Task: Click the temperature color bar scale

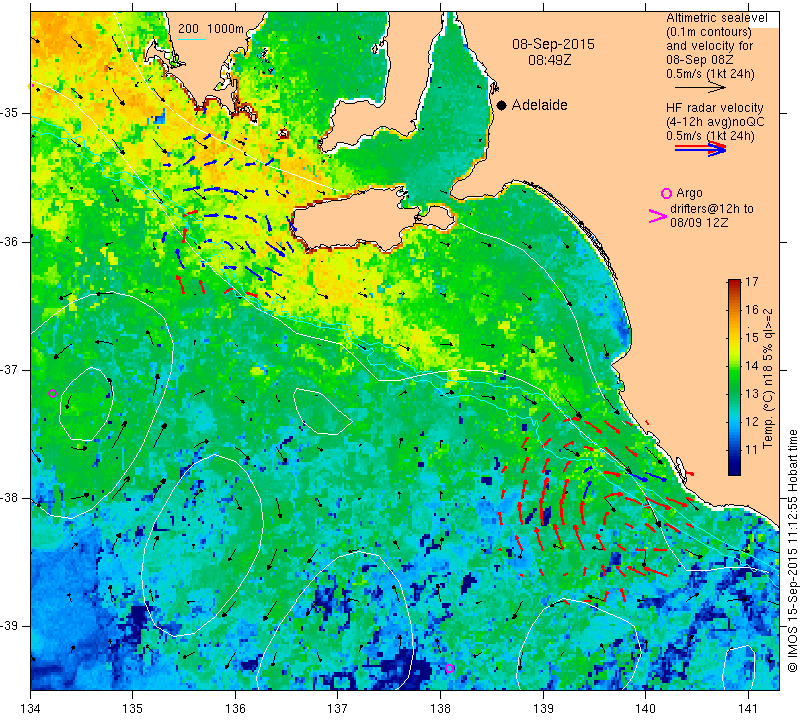Action: pos(734,377)
